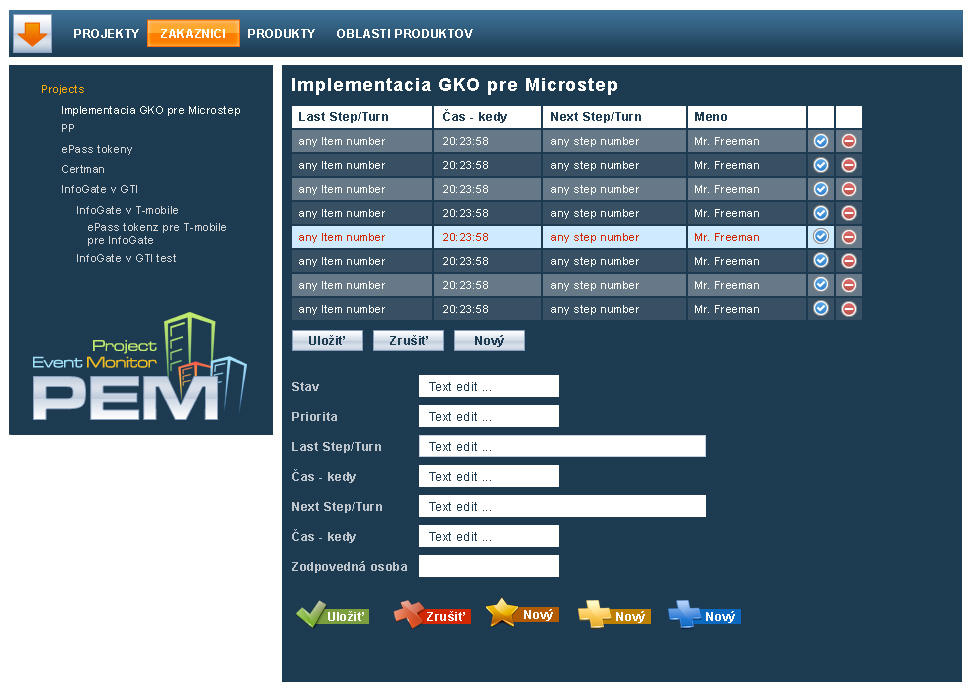Screen dimensions: 975x691
Task: Focus the Stav text field
Action: (x=489, y=386)
